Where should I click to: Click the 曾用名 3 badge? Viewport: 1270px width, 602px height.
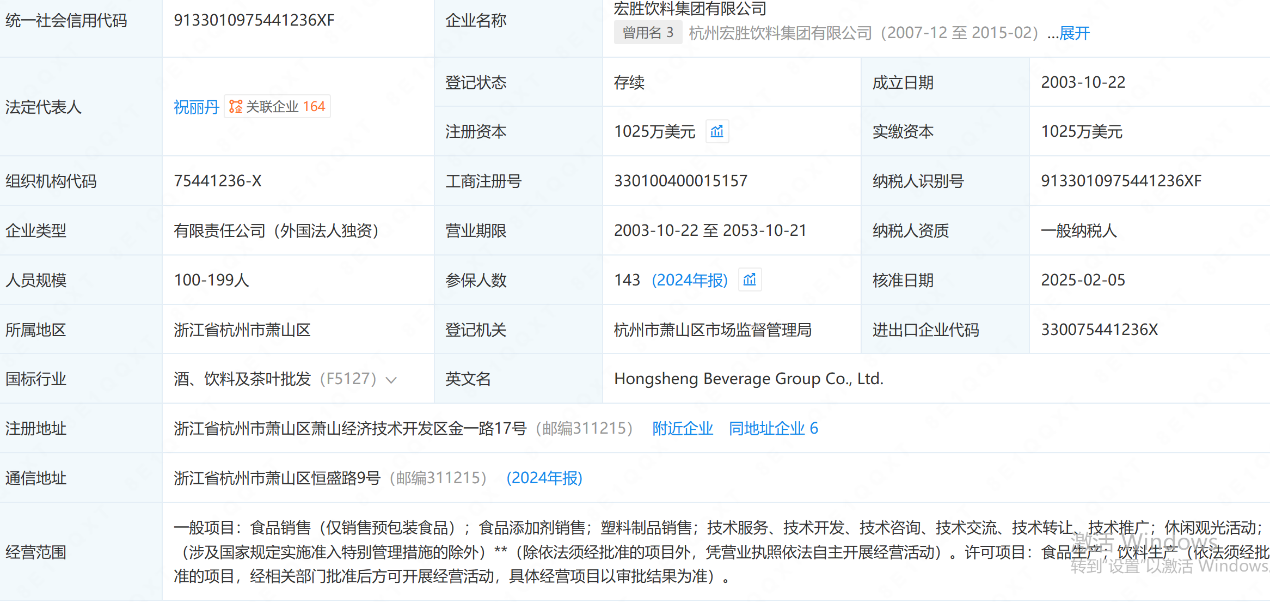(648, 33)
